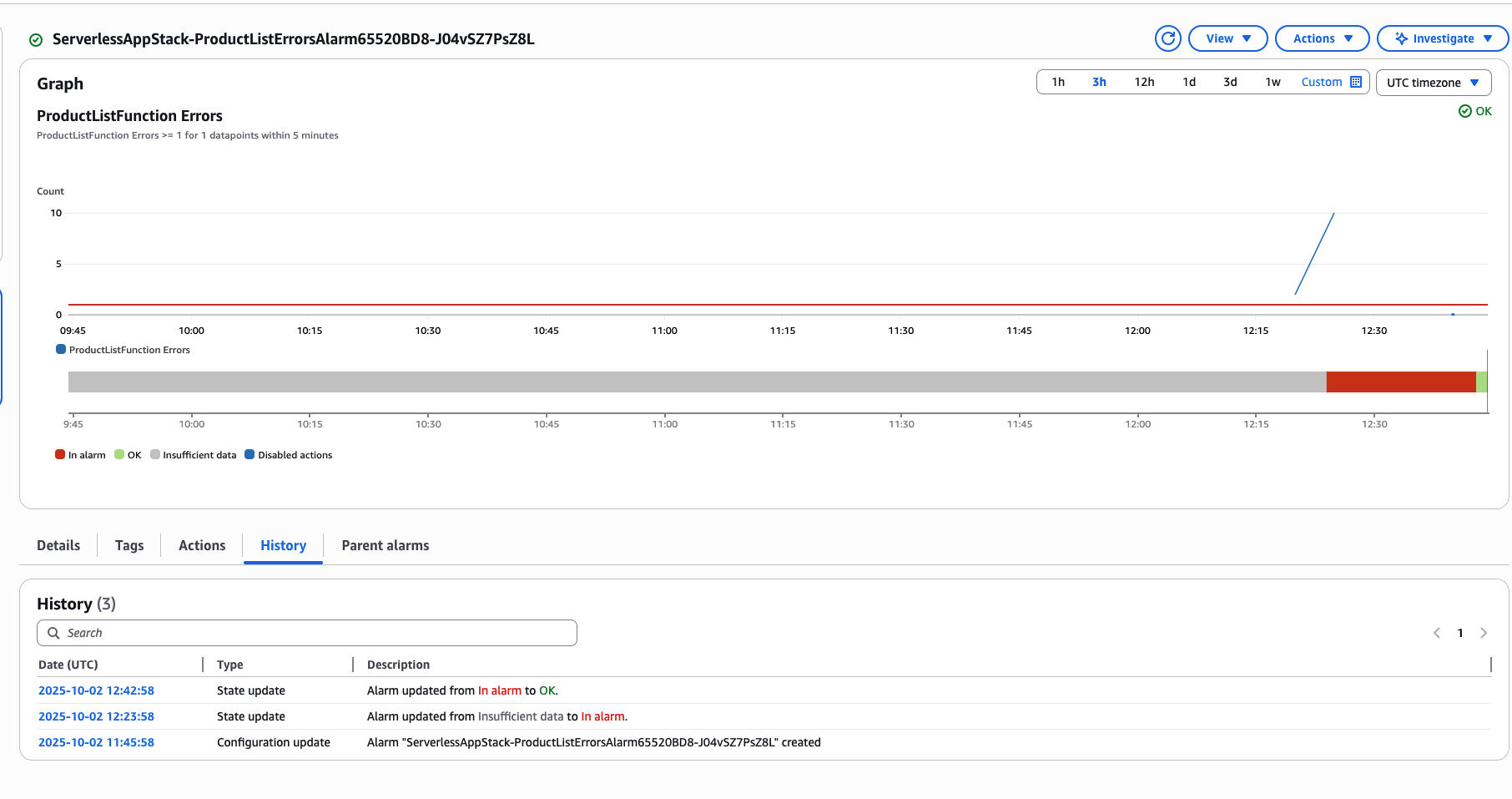Click the Investigate sparkle icon
This screenshot has width=1512, height=799.
(x=1401, y=38)
